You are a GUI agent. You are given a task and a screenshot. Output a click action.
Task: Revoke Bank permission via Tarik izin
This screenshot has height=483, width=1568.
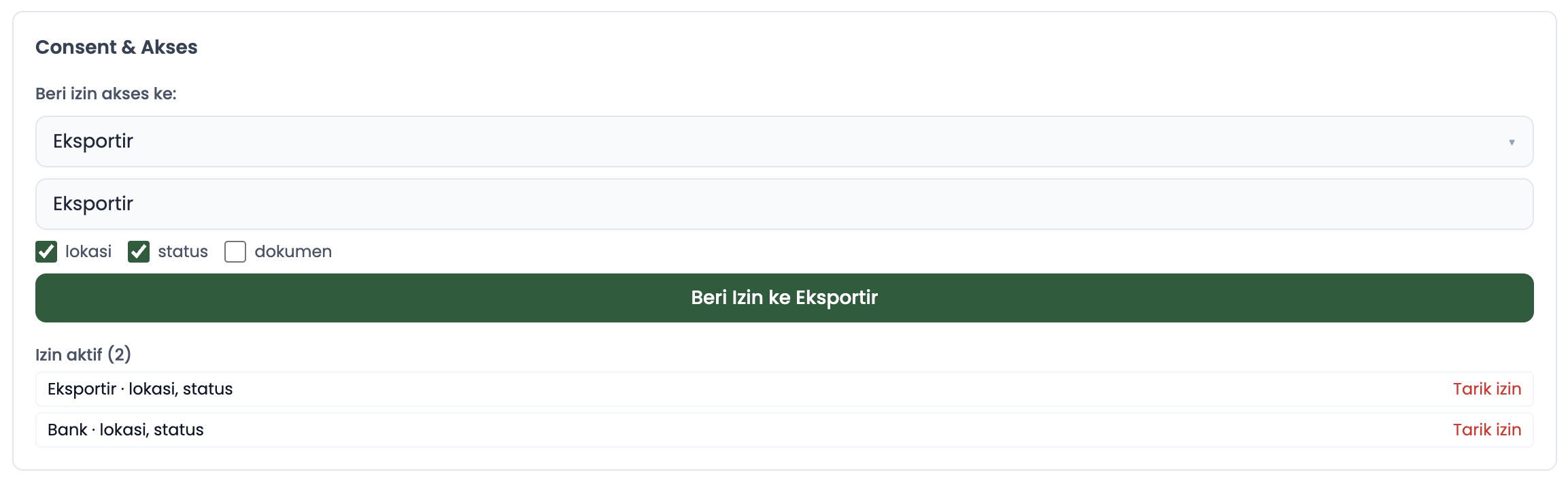(1486, 430)
